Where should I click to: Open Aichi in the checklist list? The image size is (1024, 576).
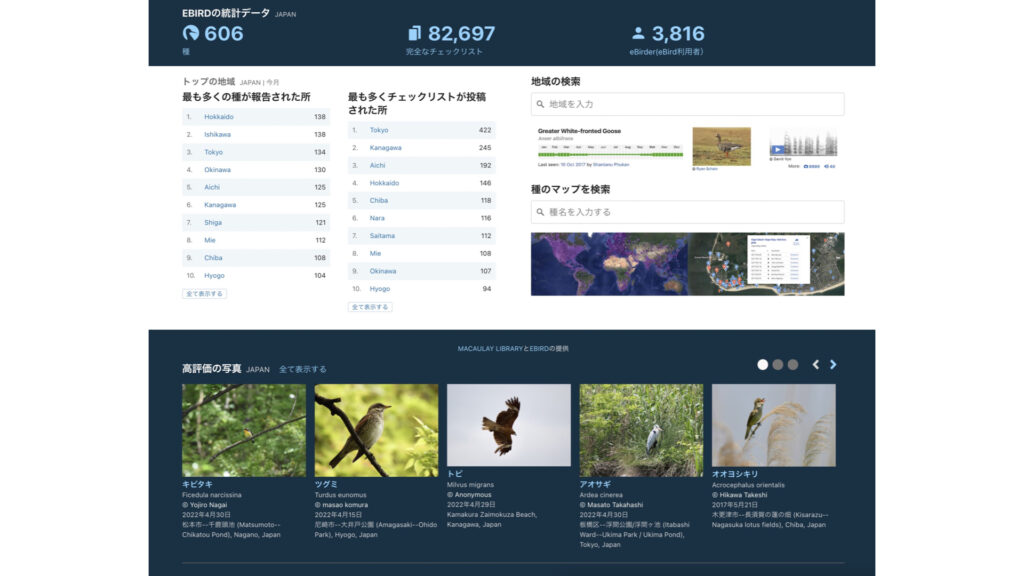click(377, 165)
